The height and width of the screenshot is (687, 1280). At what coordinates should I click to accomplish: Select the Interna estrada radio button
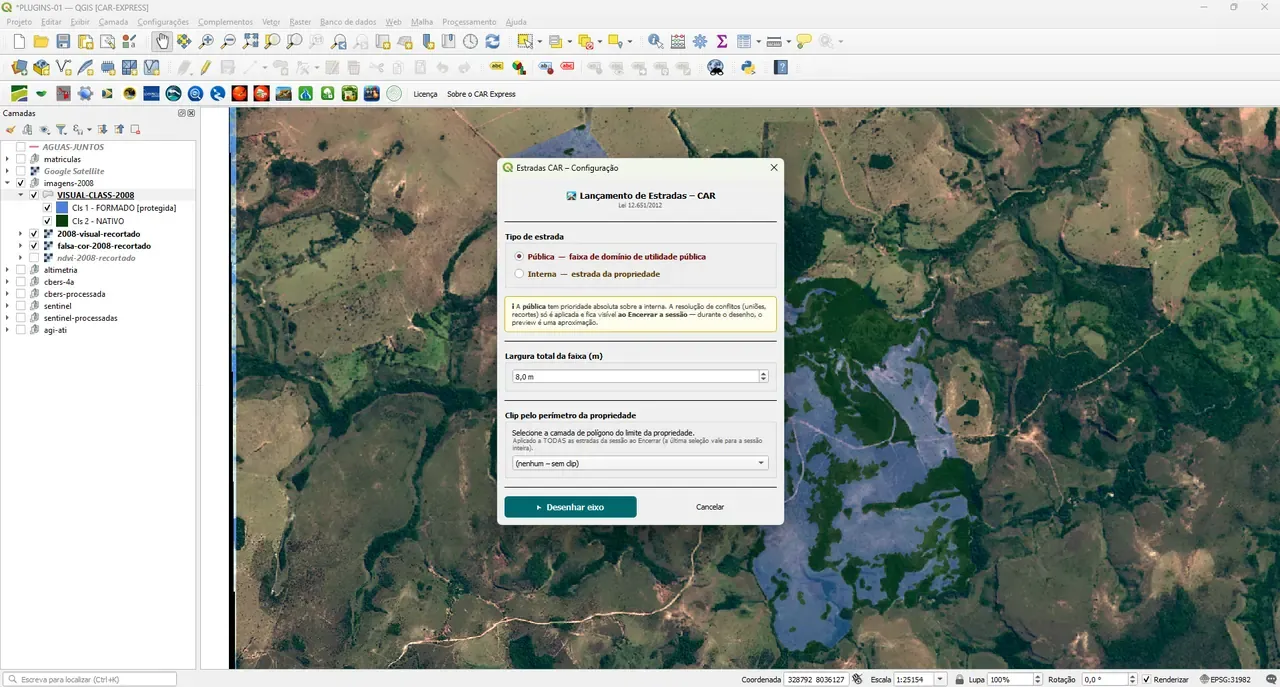point(519,273)
